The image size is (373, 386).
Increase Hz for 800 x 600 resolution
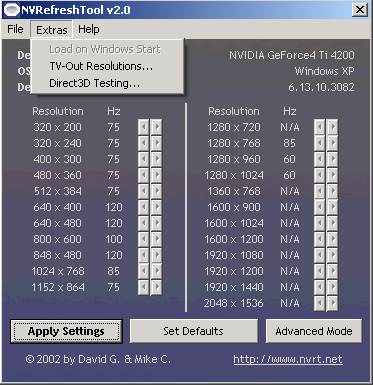point(156,239)
